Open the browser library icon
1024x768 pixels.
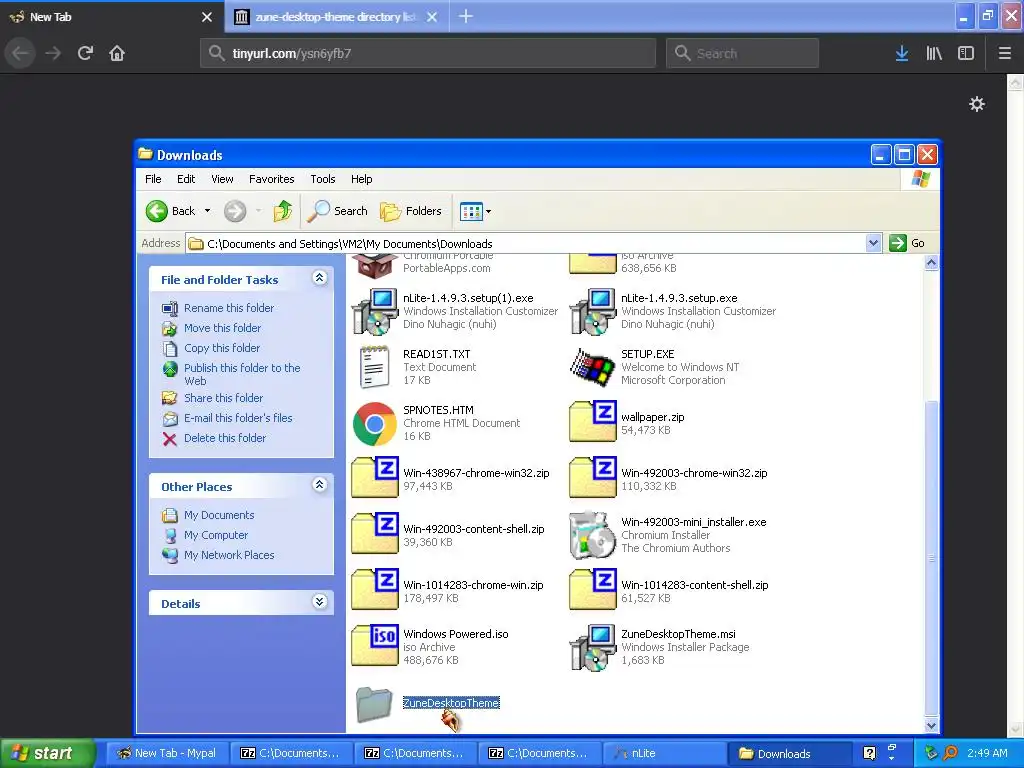pos(934,54)
